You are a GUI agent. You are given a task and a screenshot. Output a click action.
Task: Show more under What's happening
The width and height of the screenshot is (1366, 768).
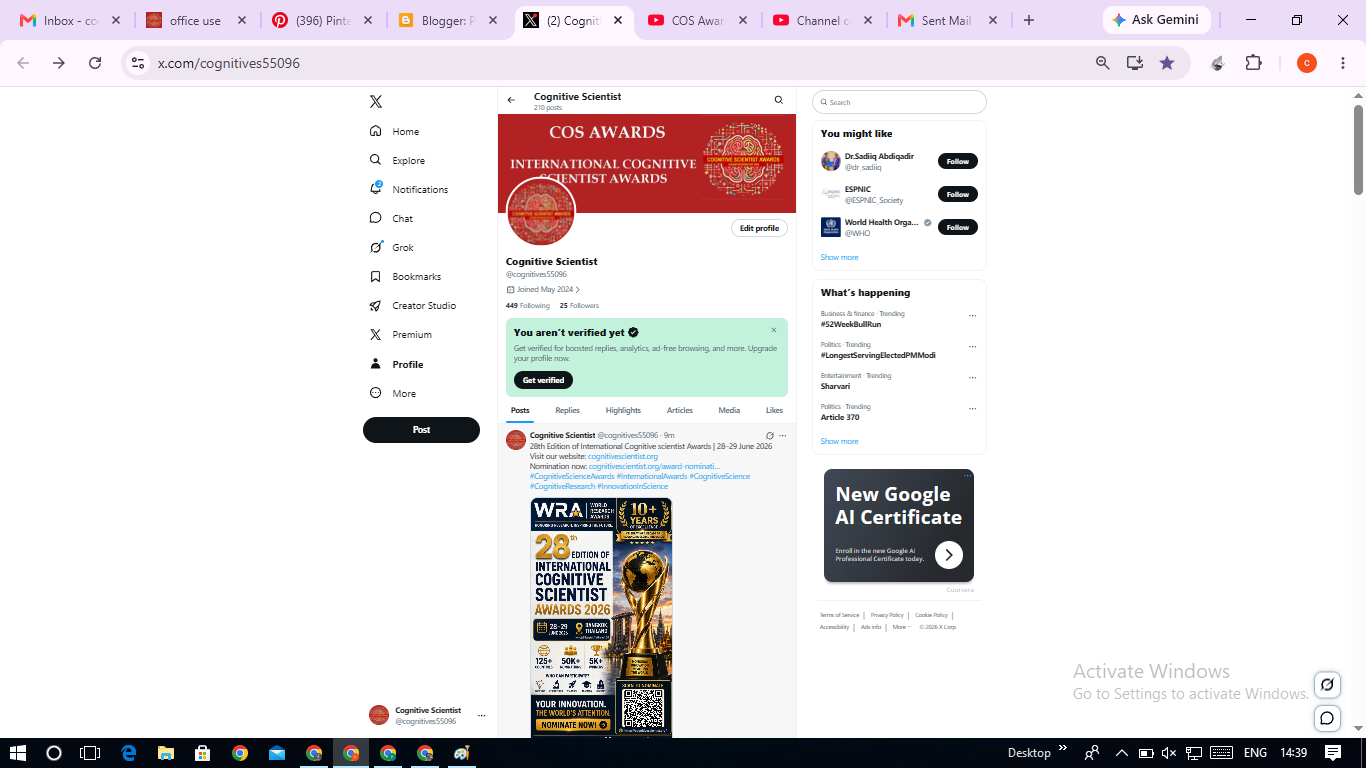839,441
